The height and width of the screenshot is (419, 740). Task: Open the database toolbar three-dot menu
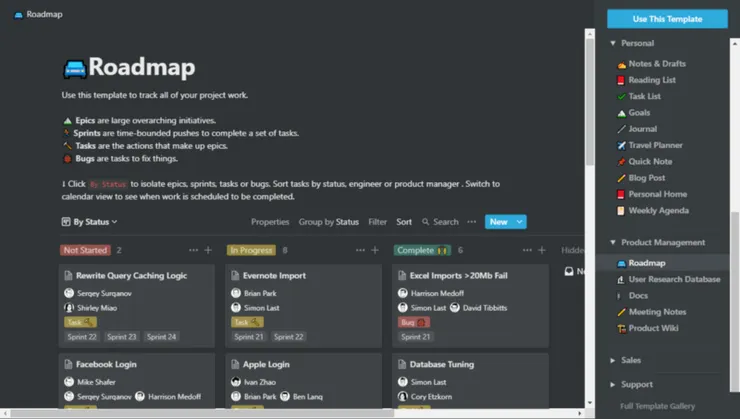(471, 222)
